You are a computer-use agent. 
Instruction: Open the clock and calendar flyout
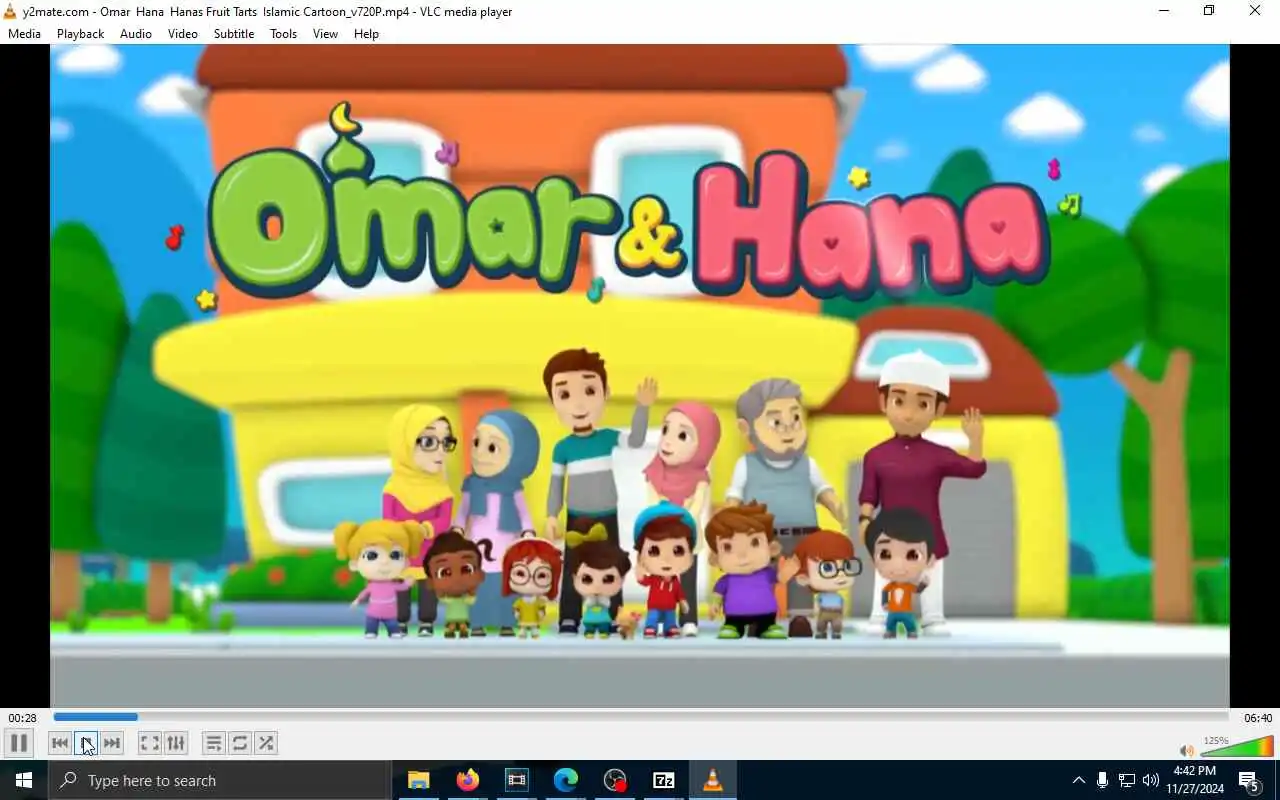[x=1194, y=780]
